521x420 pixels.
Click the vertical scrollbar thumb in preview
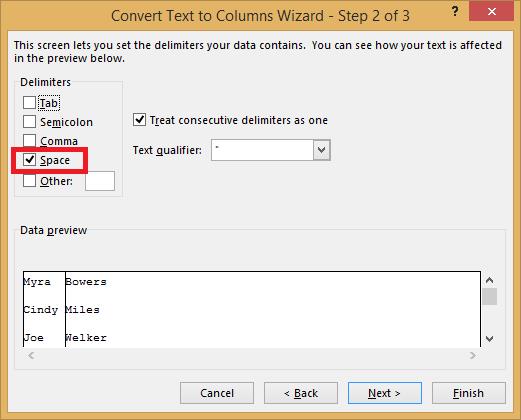489,296
